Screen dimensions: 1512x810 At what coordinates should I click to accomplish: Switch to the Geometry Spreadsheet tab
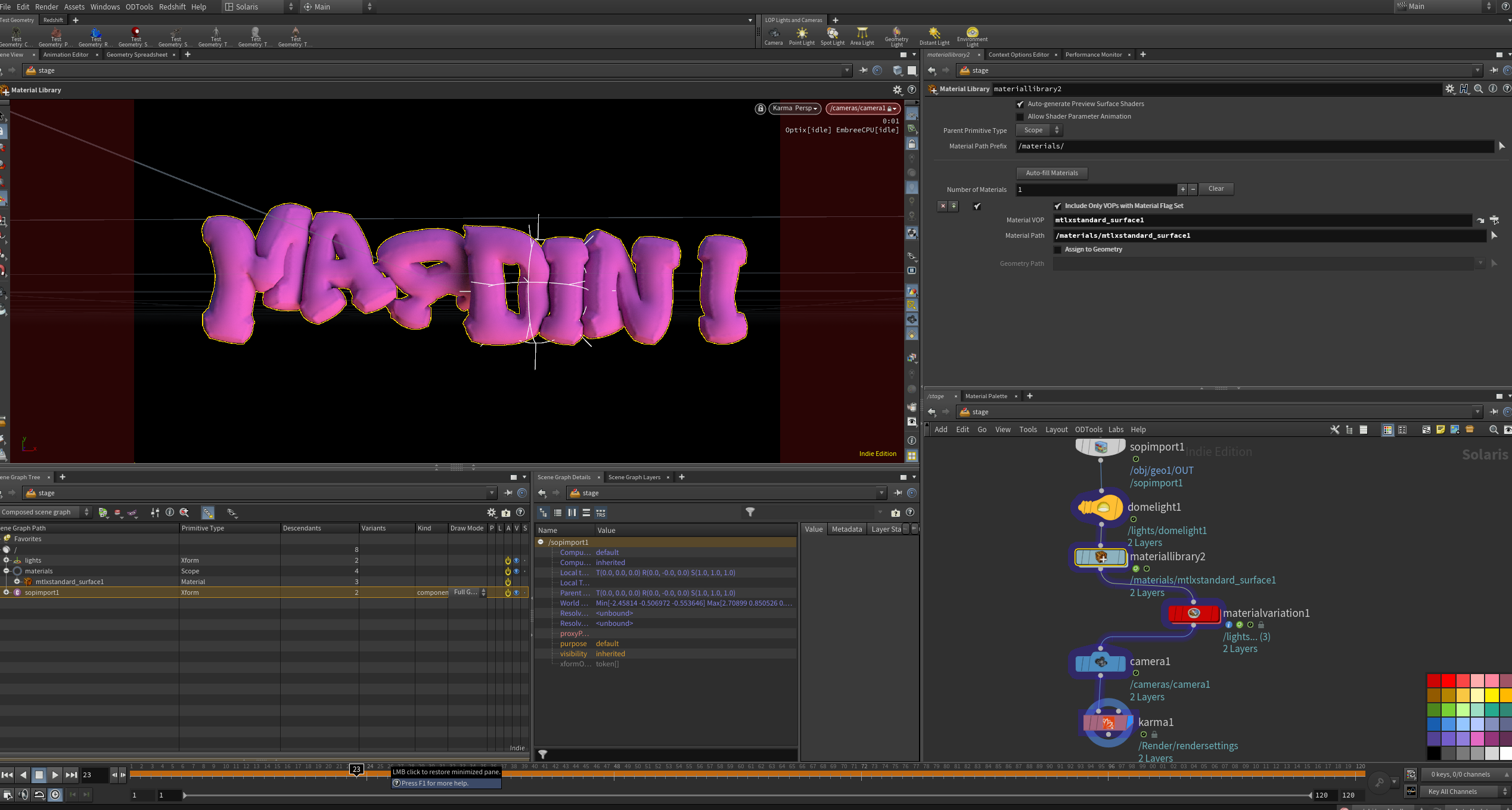pyautogui.click(x=137, y=55)
